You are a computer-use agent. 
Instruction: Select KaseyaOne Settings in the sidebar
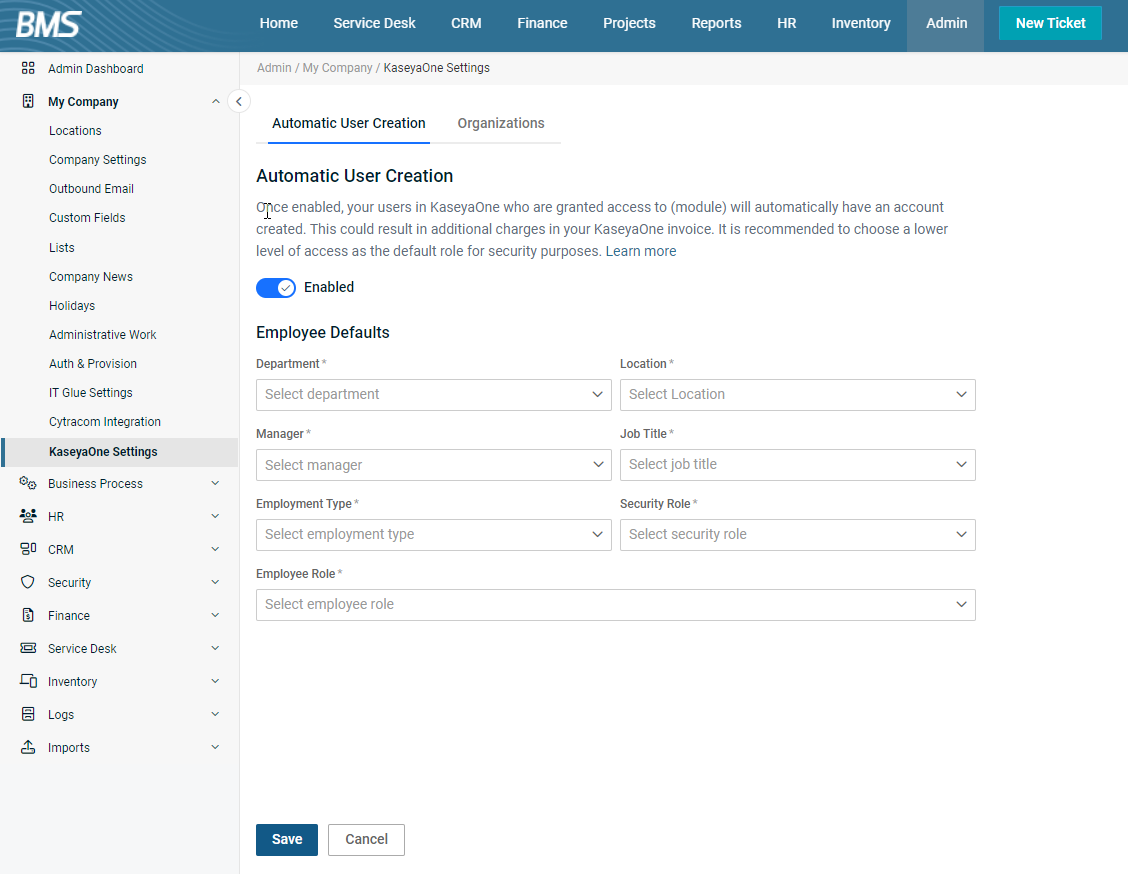click(x=120, y=452)
